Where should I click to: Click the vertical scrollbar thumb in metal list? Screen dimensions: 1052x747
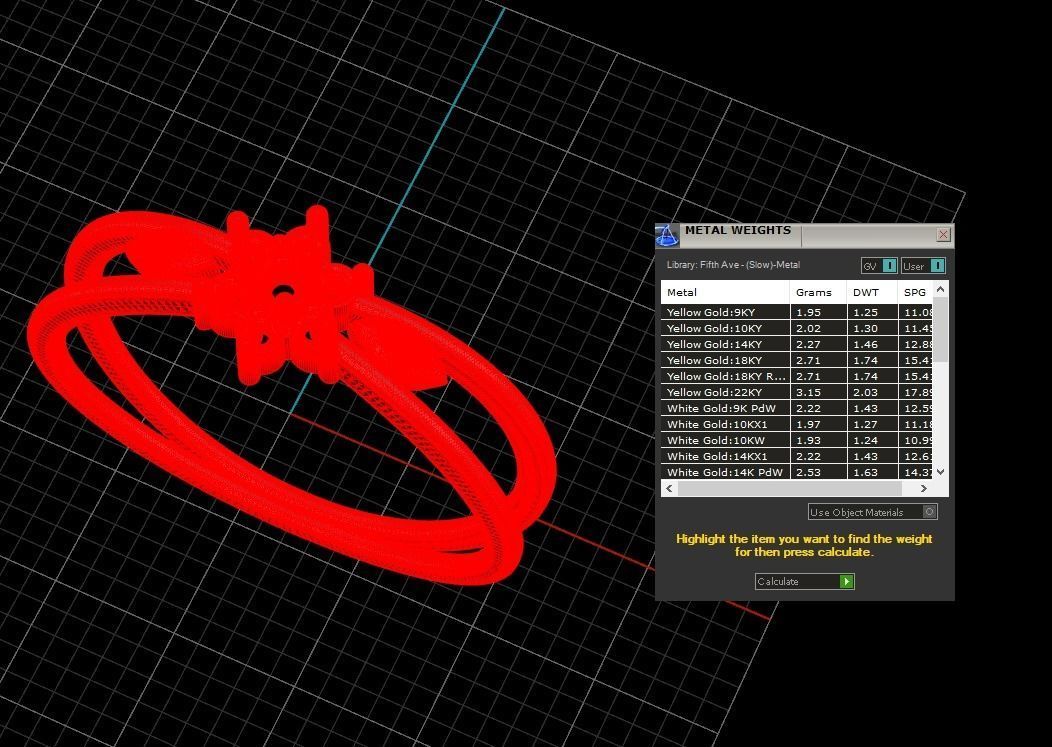coord(941,329)
